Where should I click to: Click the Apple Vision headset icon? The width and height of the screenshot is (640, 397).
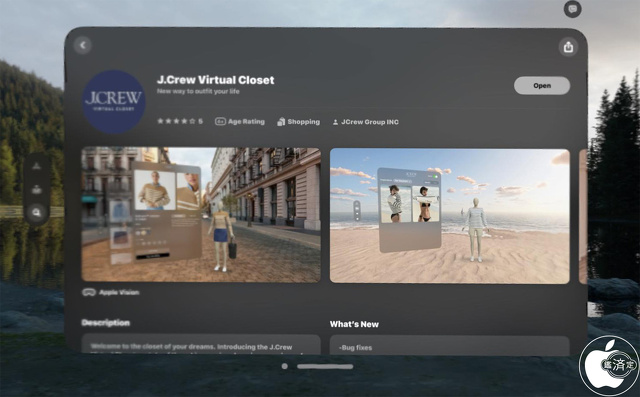89,292
